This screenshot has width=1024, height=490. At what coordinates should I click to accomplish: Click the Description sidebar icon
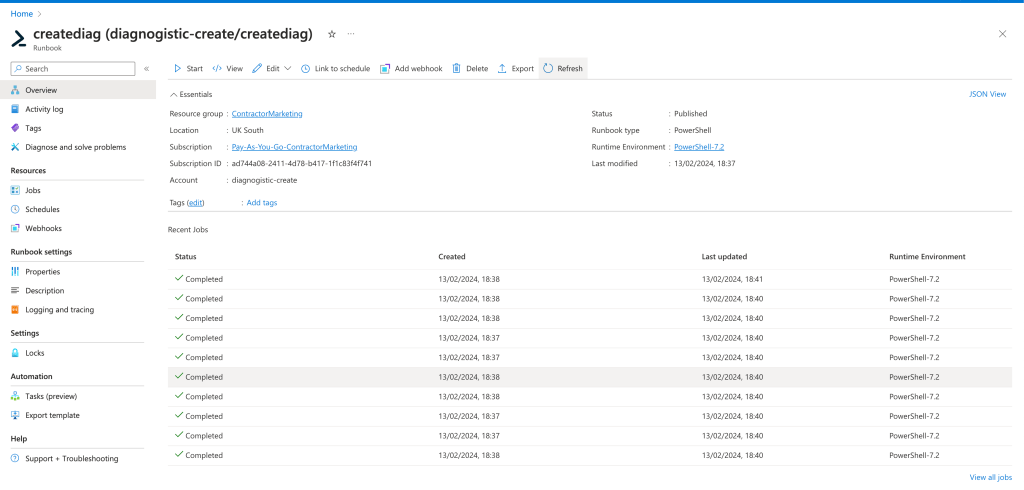[x=16, y=291]
